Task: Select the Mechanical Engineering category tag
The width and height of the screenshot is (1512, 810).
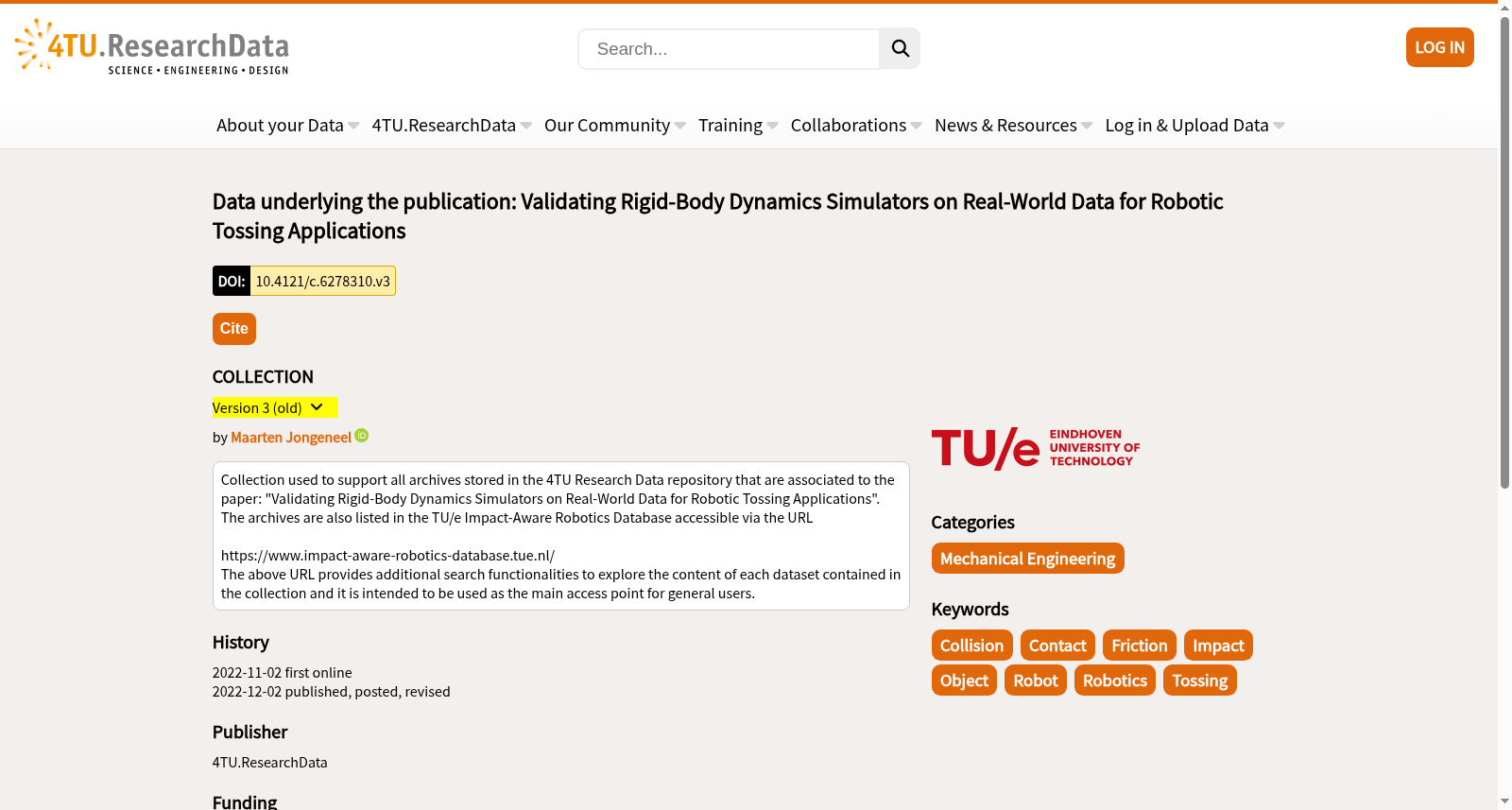Action: [1027, 559]
